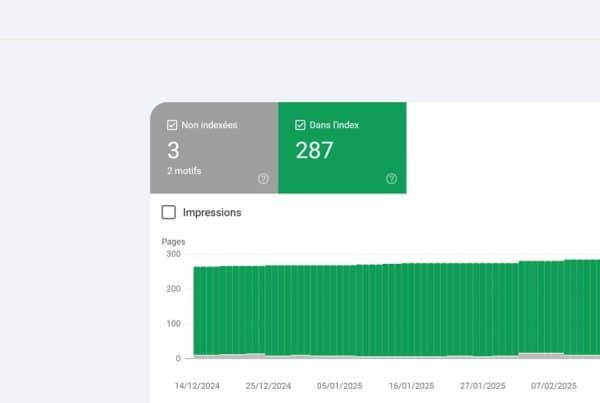Click the 27/01/2025 date label
This screenshot has height=403, width=600.
point(483,386)
